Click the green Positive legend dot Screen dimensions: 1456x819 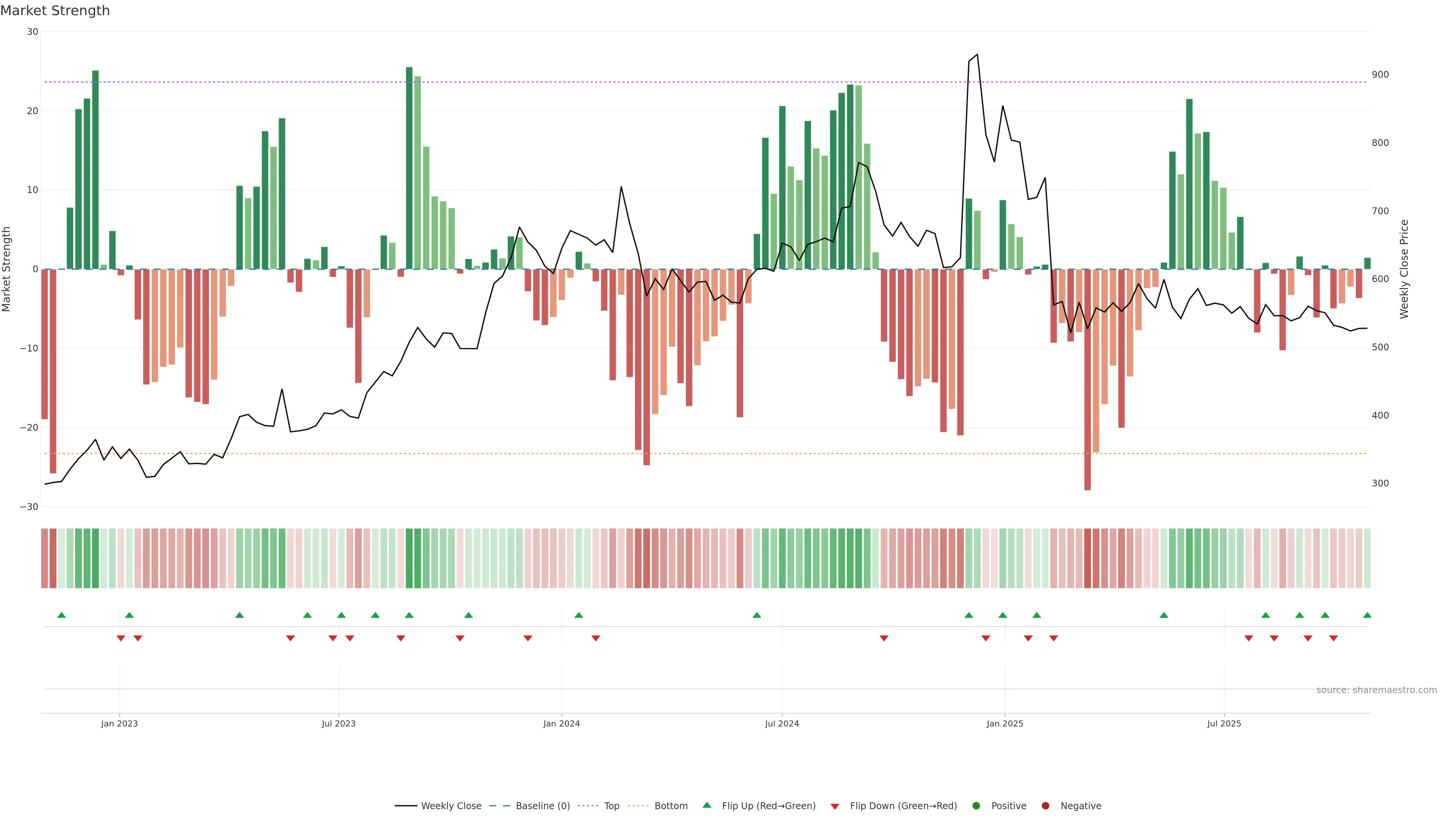(976, 806)
